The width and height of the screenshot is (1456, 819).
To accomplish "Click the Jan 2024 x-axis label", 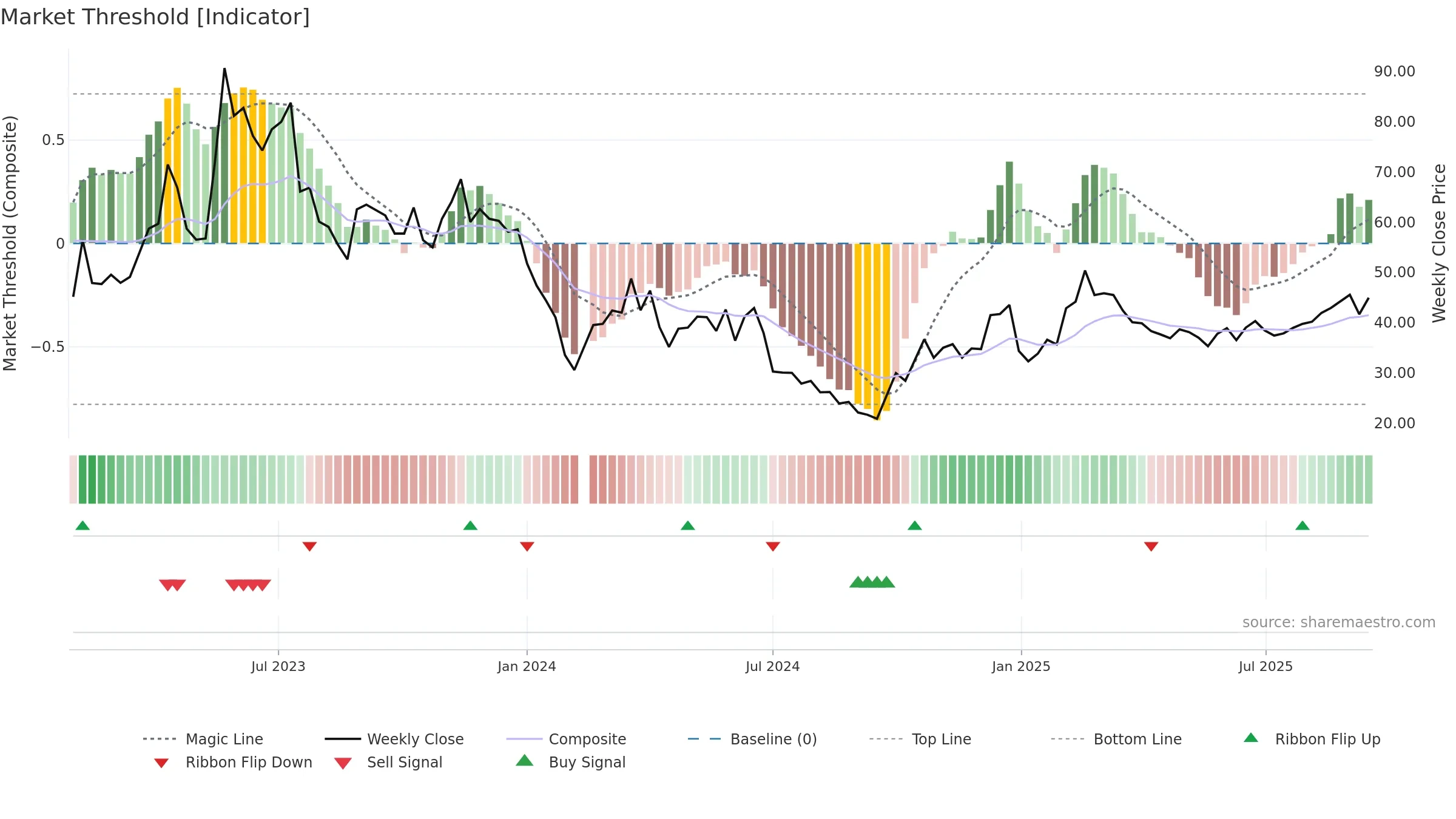I will point(527,666).
